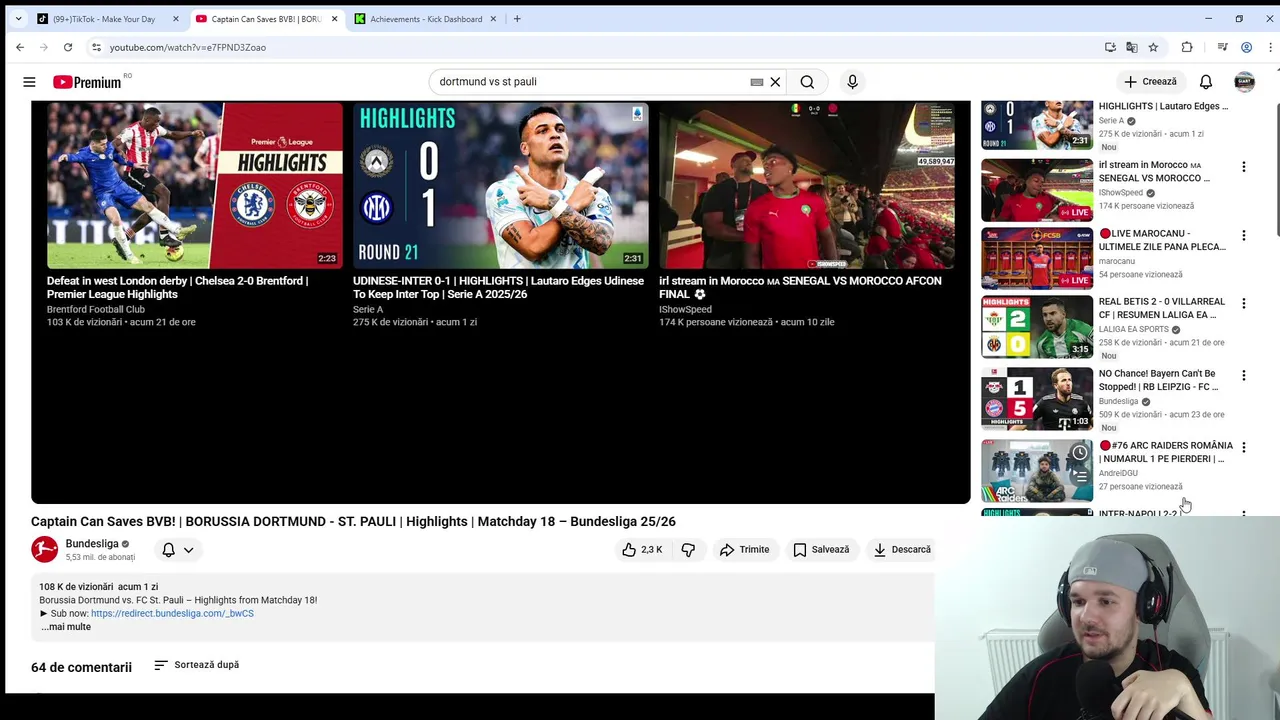This screenshot has height=720, width=1280.
Task: Open sidebar irl stream Morocco live thumbnail
Action: (x=1037, y=190)
